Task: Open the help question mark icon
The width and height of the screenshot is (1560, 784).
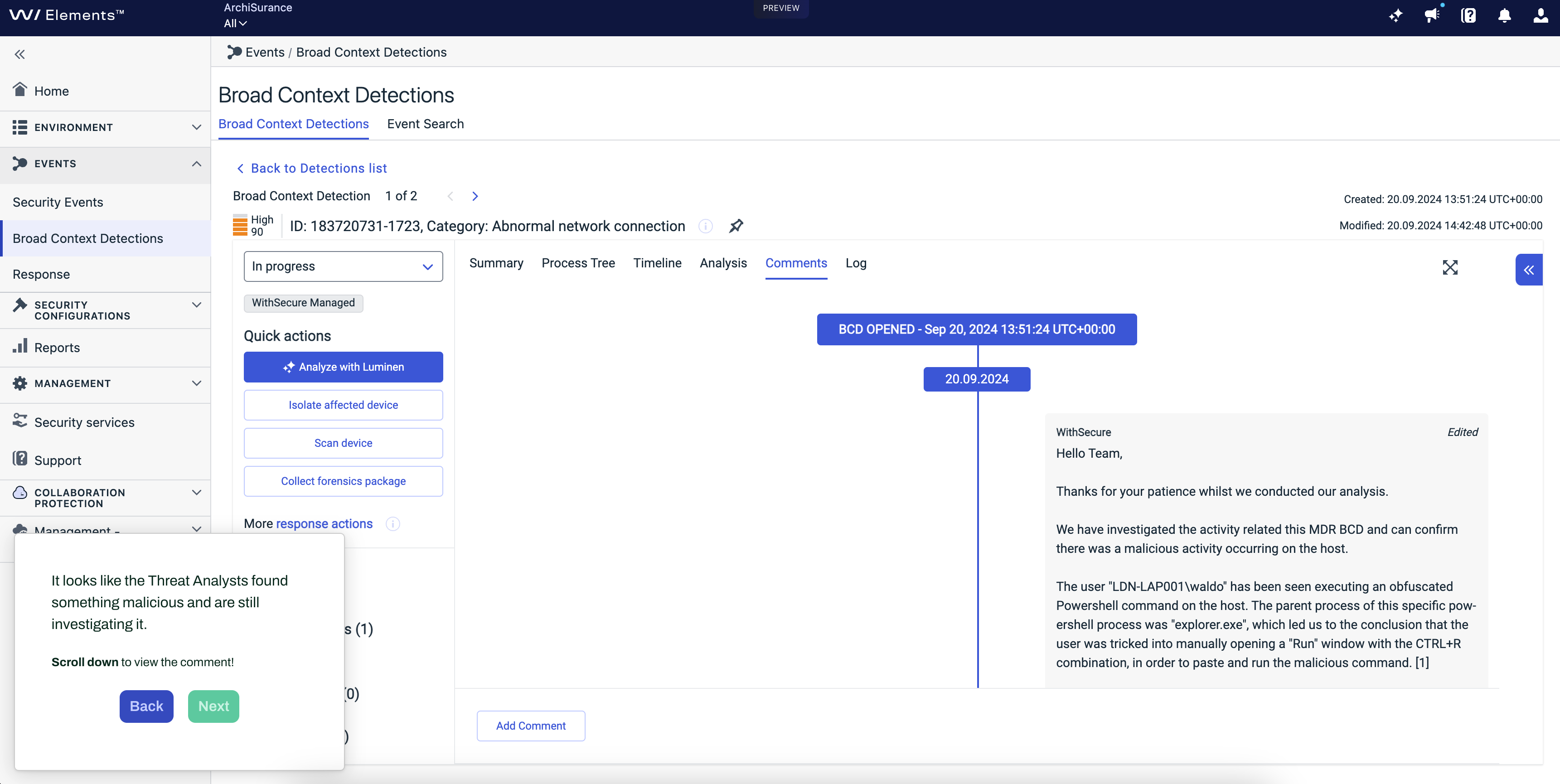Action: [1468, 16]
